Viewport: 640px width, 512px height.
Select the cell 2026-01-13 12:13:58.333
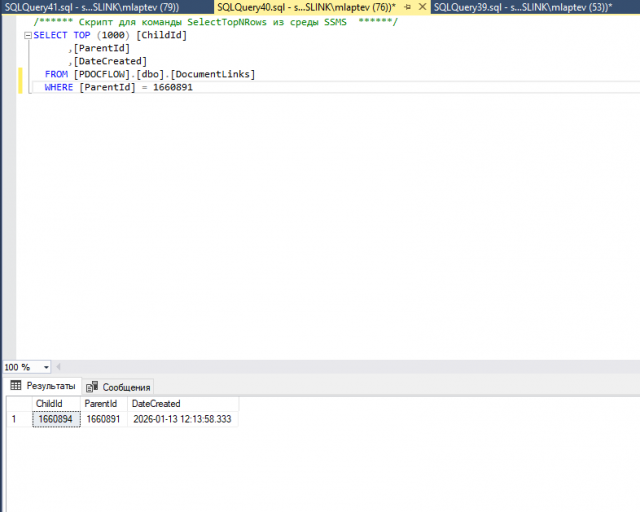coord(183,419)
